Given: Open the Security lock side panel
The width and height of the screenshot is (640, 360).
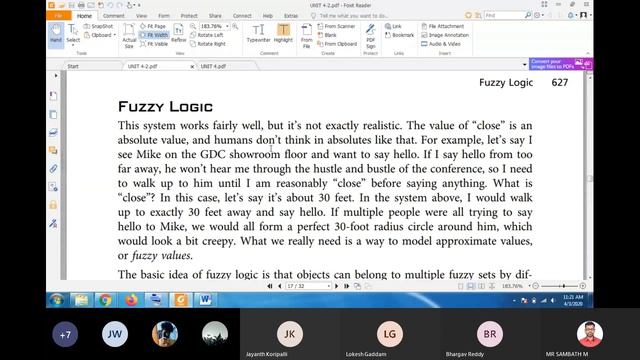Looking at the screenshot, I should pyautogui.click(x=53, y=205).
